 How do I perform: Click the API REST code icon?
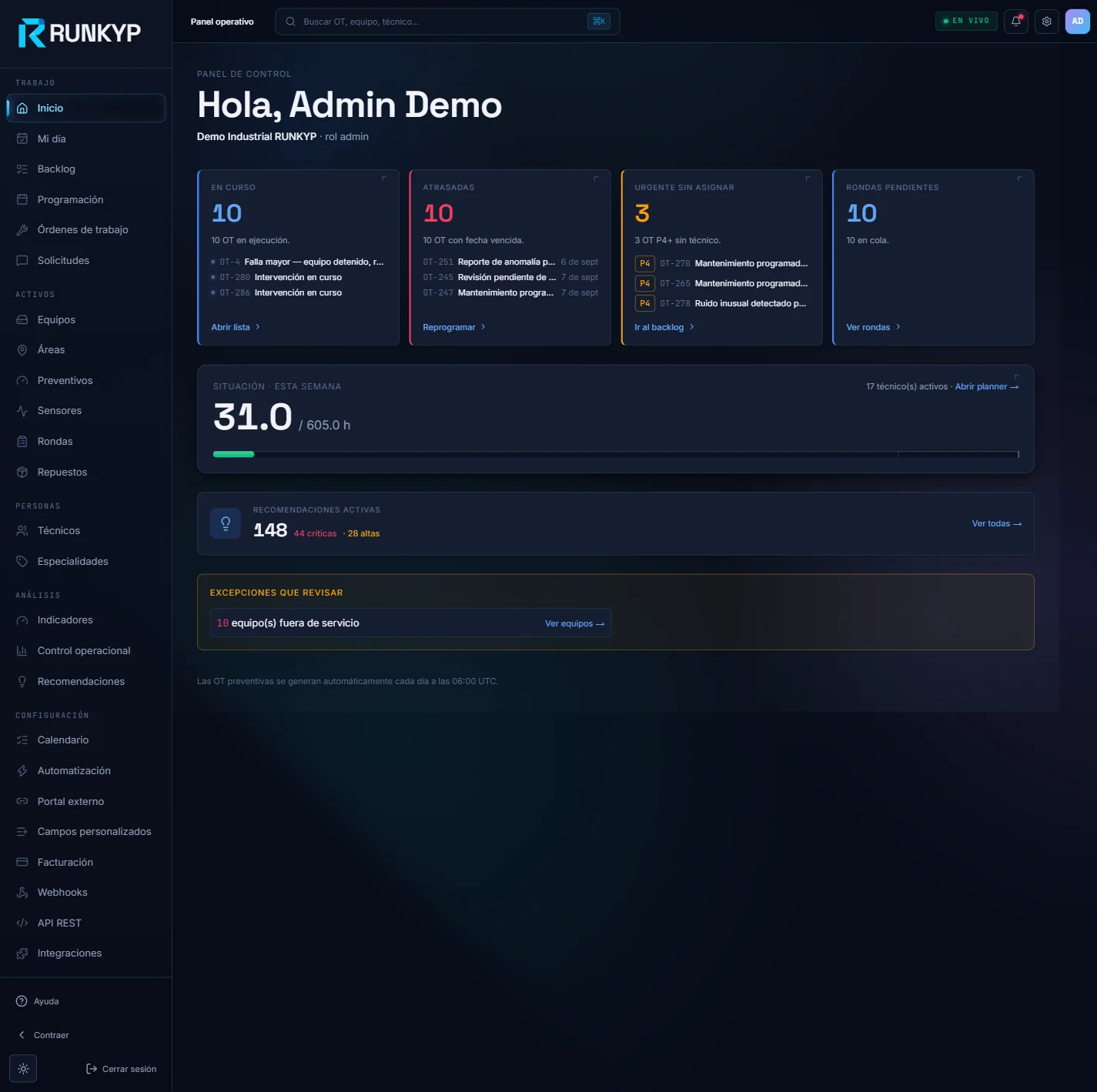[22, 923]
